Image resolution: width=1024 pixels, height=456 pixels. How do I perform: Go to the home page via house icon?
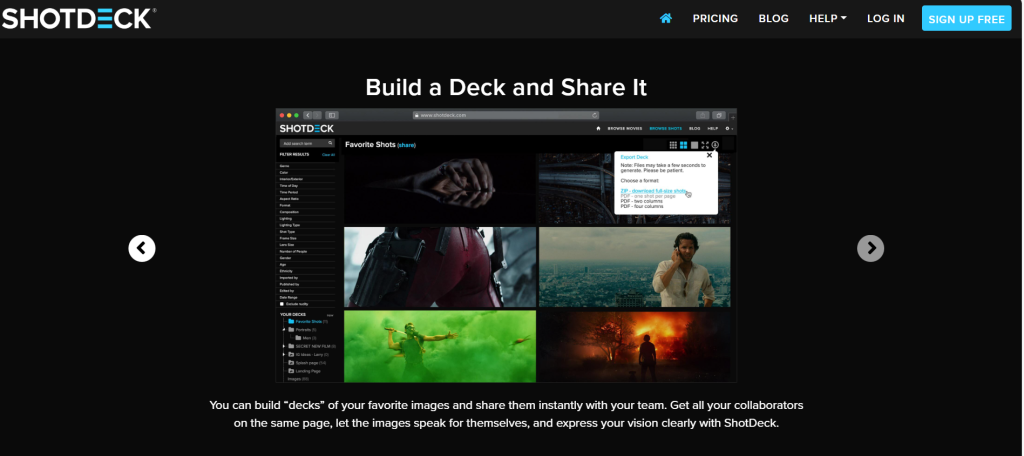tap(665, 18)
